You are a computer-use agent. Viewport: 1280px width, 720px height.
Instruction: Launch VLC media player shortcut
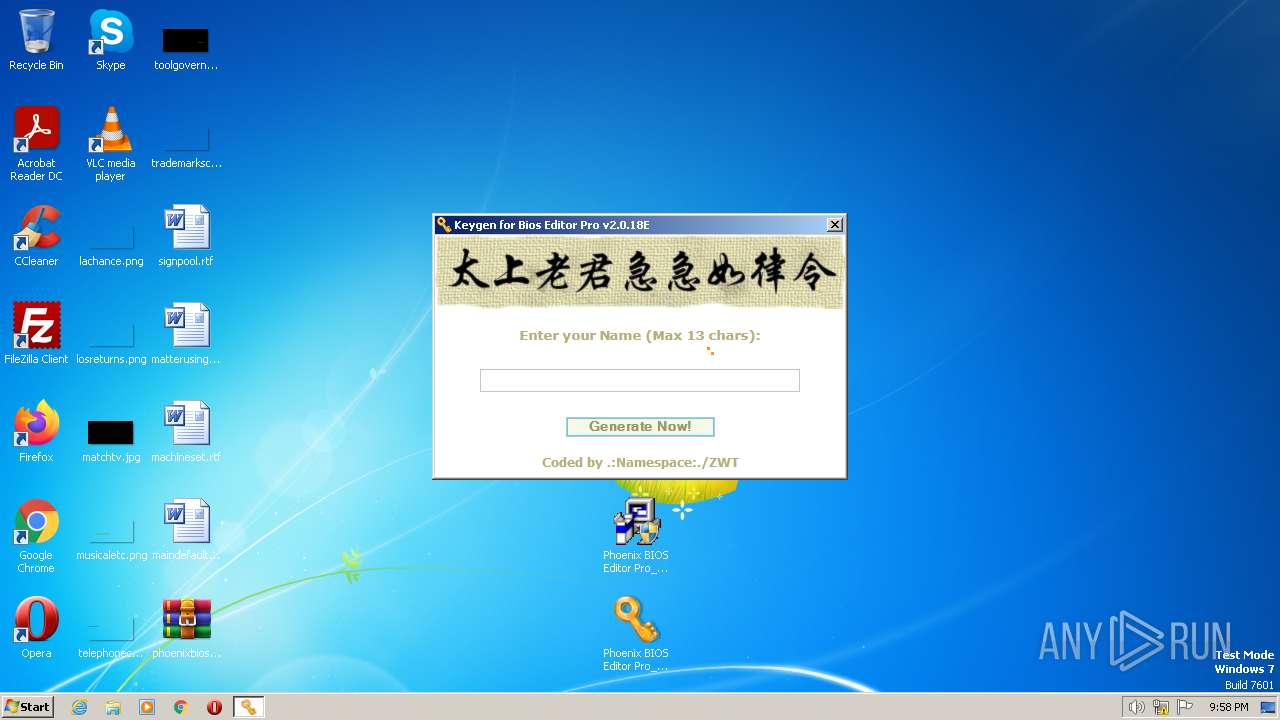click(x=110, y=144)
